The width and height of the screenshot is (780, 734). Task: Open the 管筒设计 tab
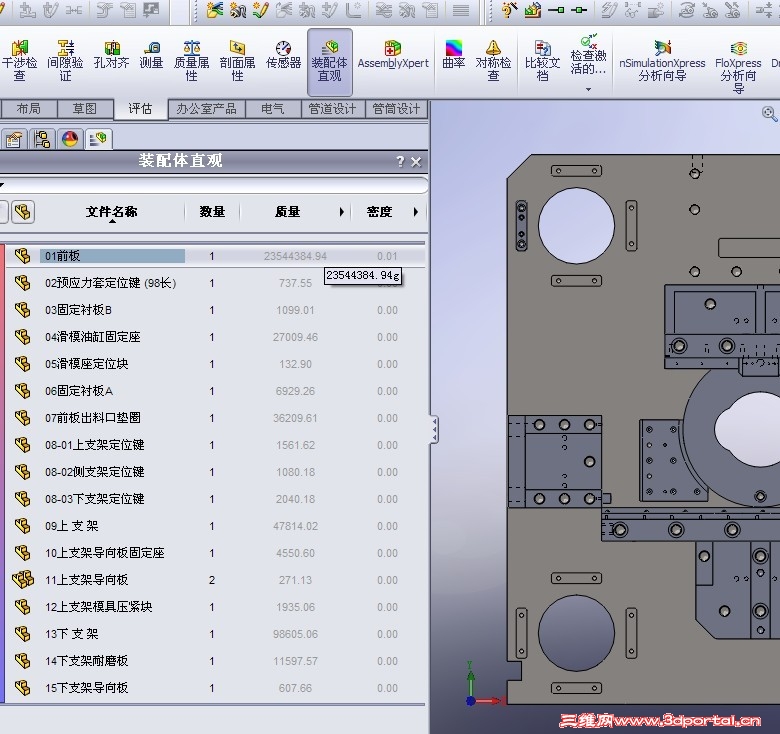pyautogui.click(x=396, y=109)
